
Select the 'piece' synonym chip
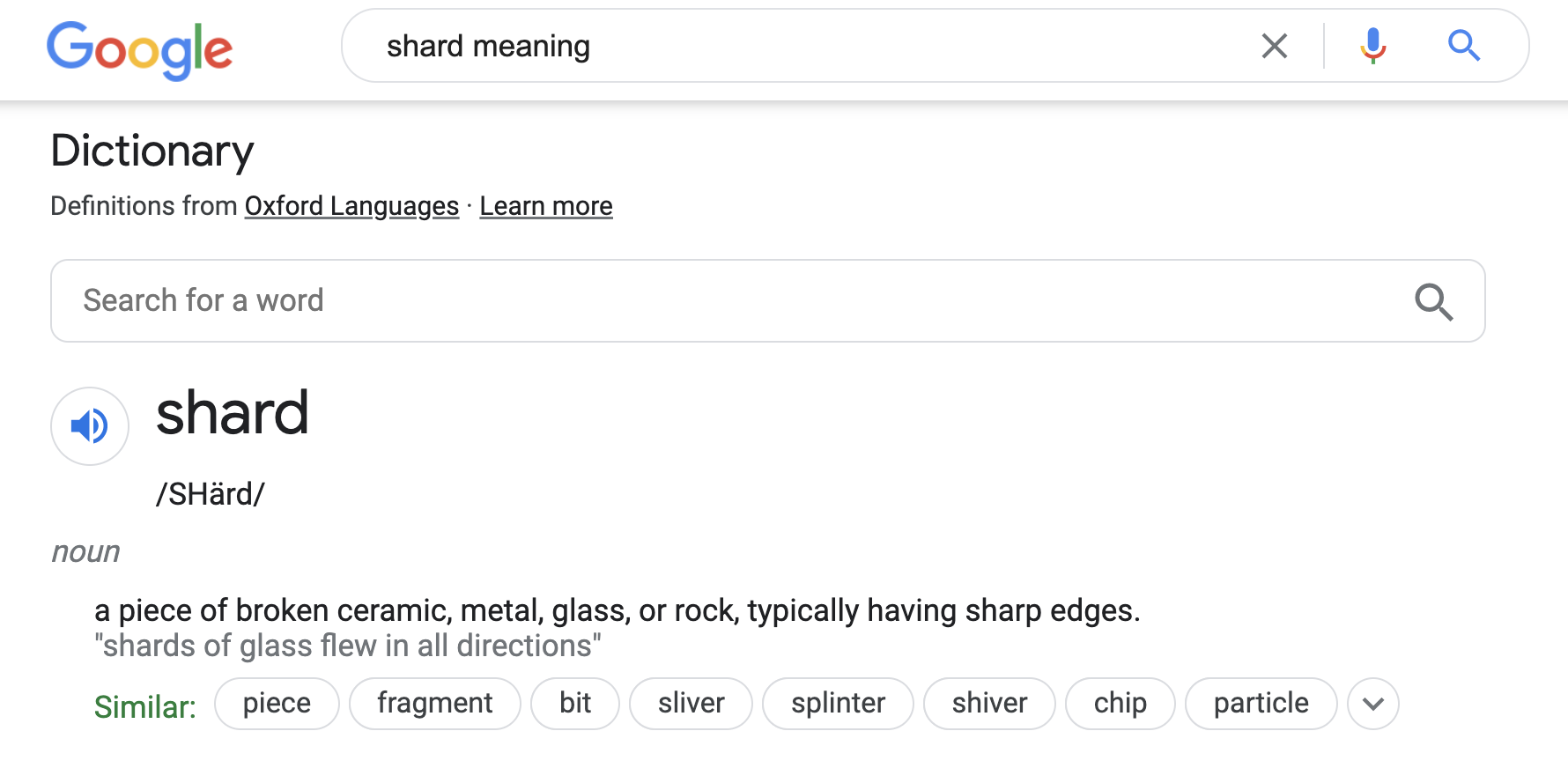coord(277,704)
